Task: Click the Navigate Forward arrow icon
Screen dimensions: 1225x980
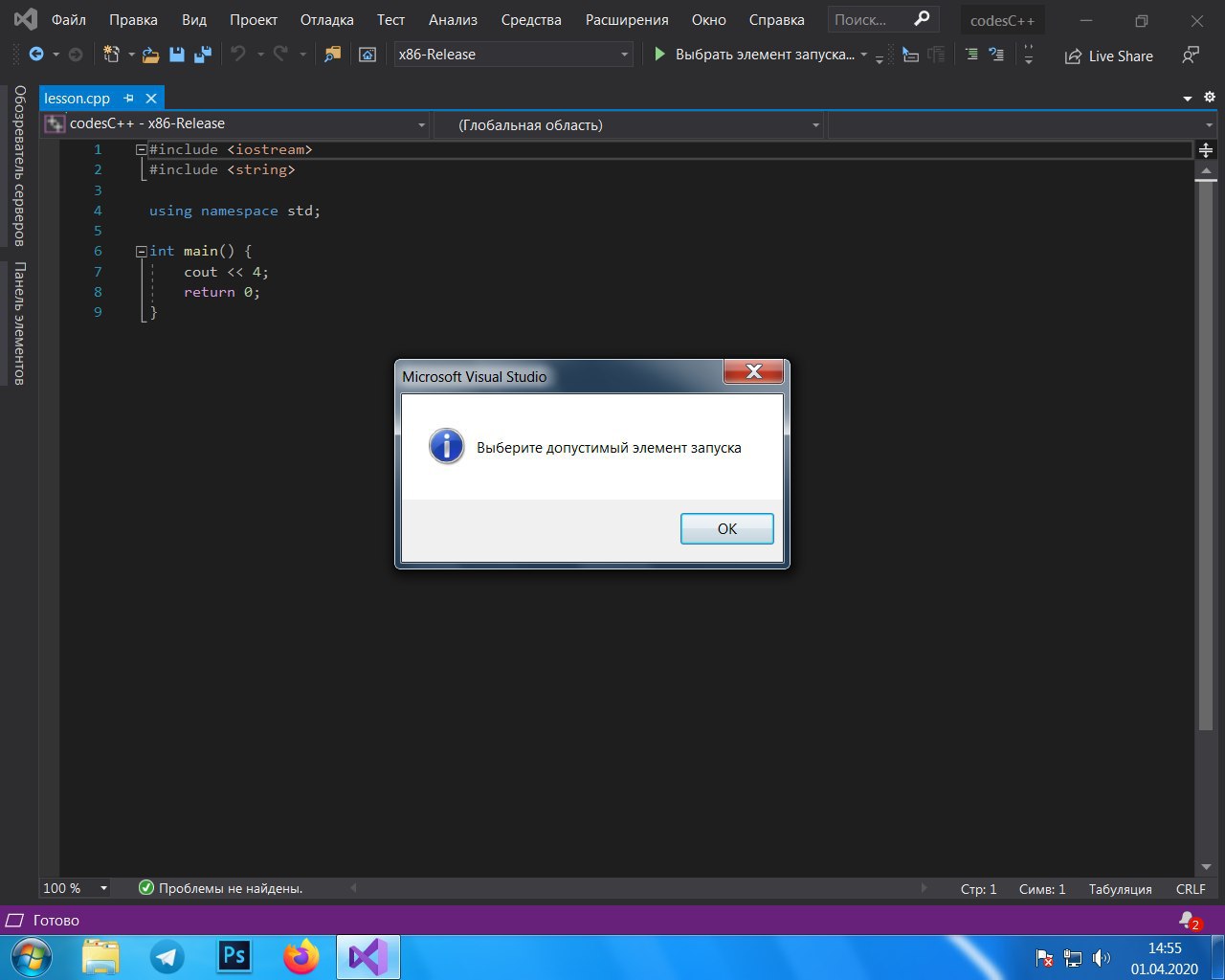Action: pos(76,55)
